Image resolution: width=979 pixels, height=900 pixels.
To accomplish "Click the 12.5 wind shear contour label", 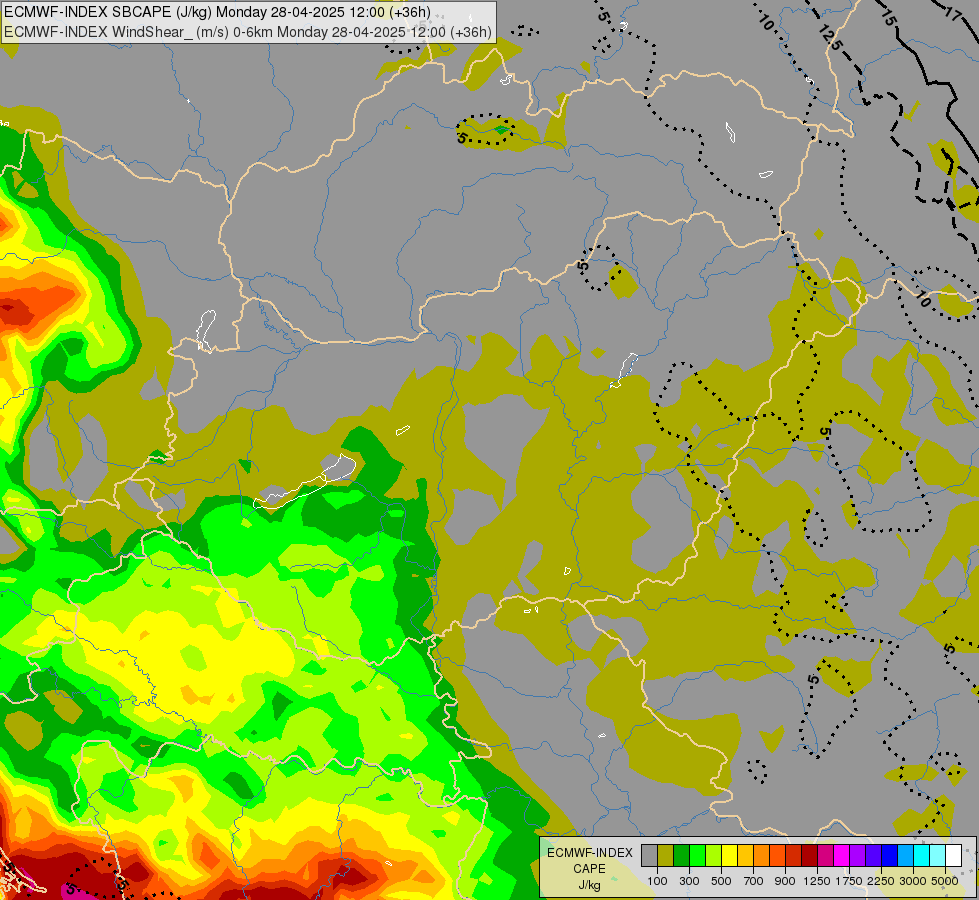I will click(829, 37).
